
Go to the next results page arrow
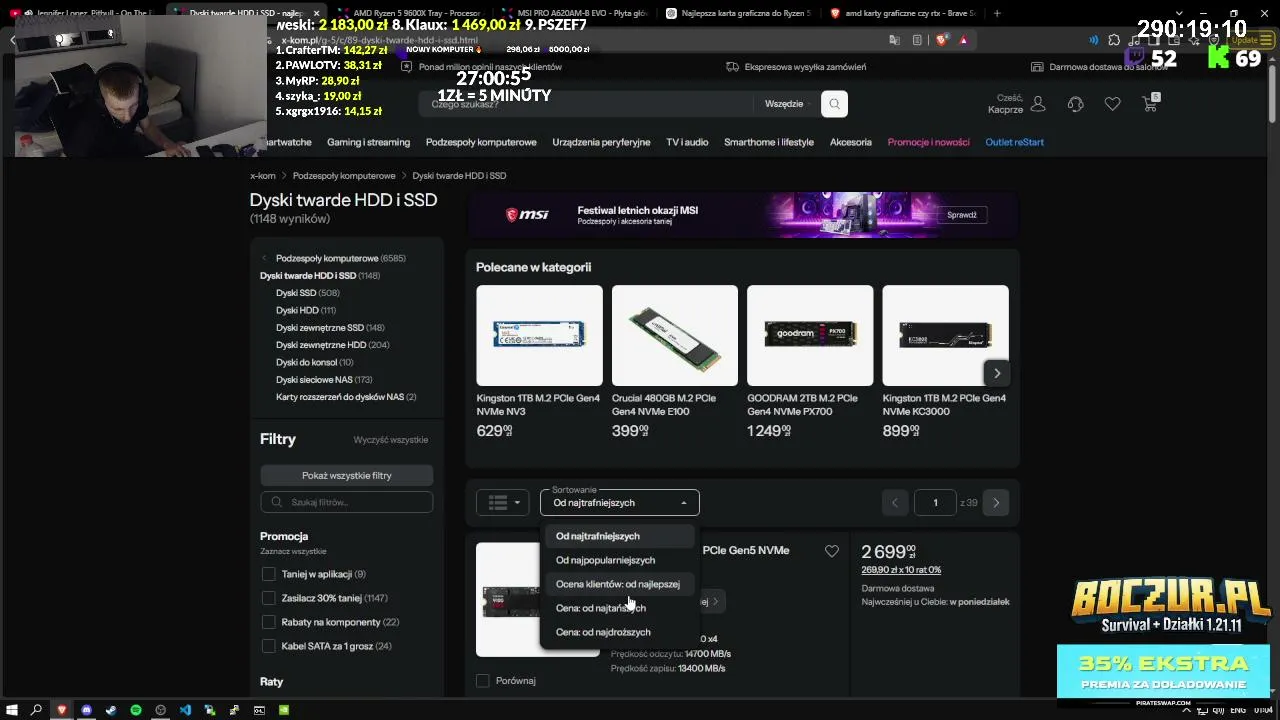(996, 503)
